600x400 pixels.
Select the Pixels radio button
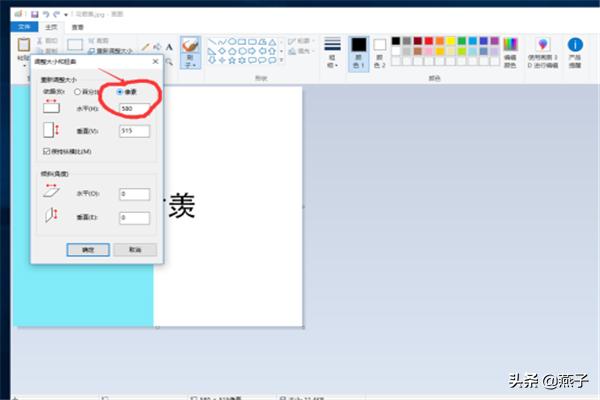pos(120,92)
